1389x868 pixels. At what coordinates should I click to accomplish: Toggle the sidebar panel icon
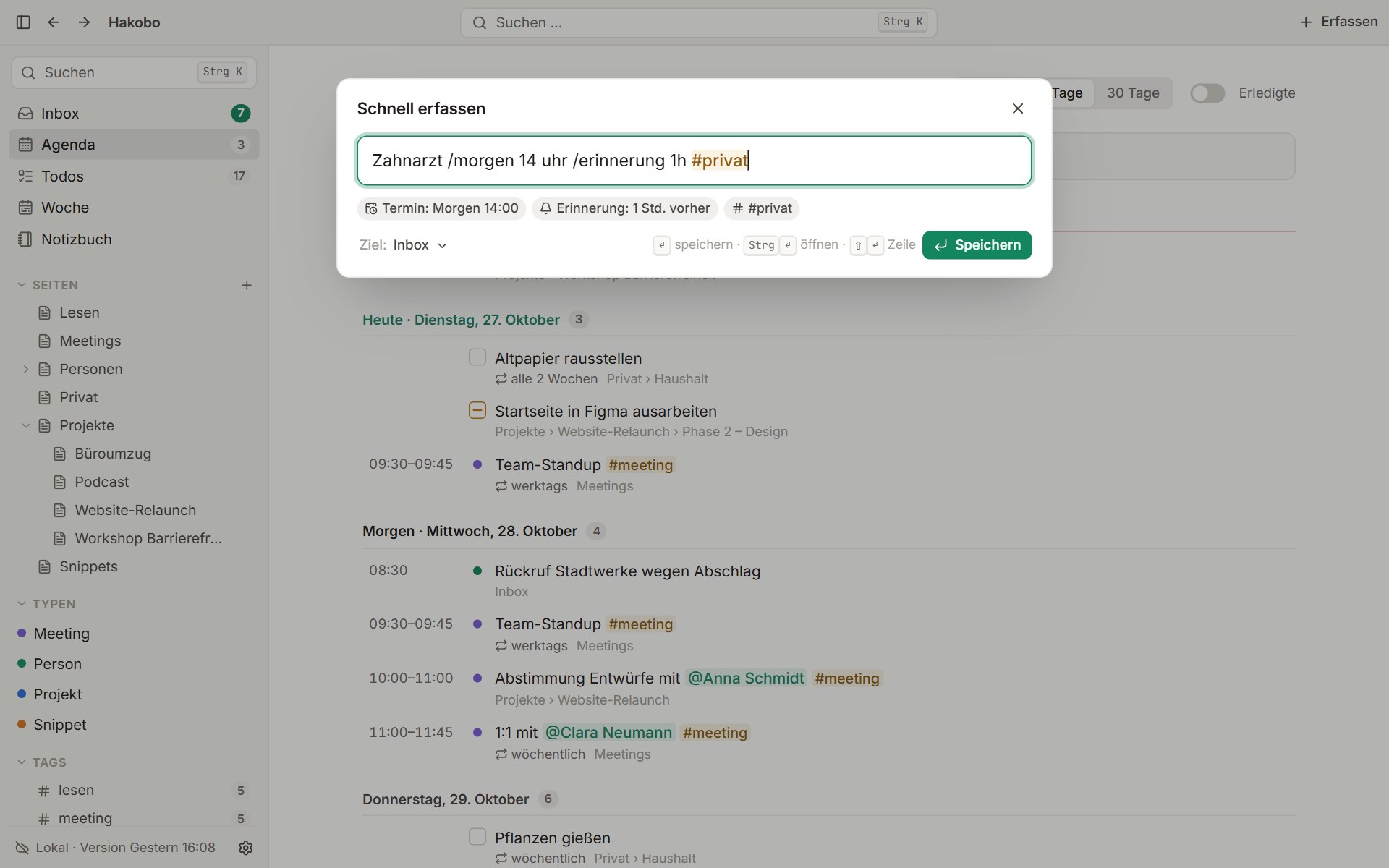pos(23,22)
